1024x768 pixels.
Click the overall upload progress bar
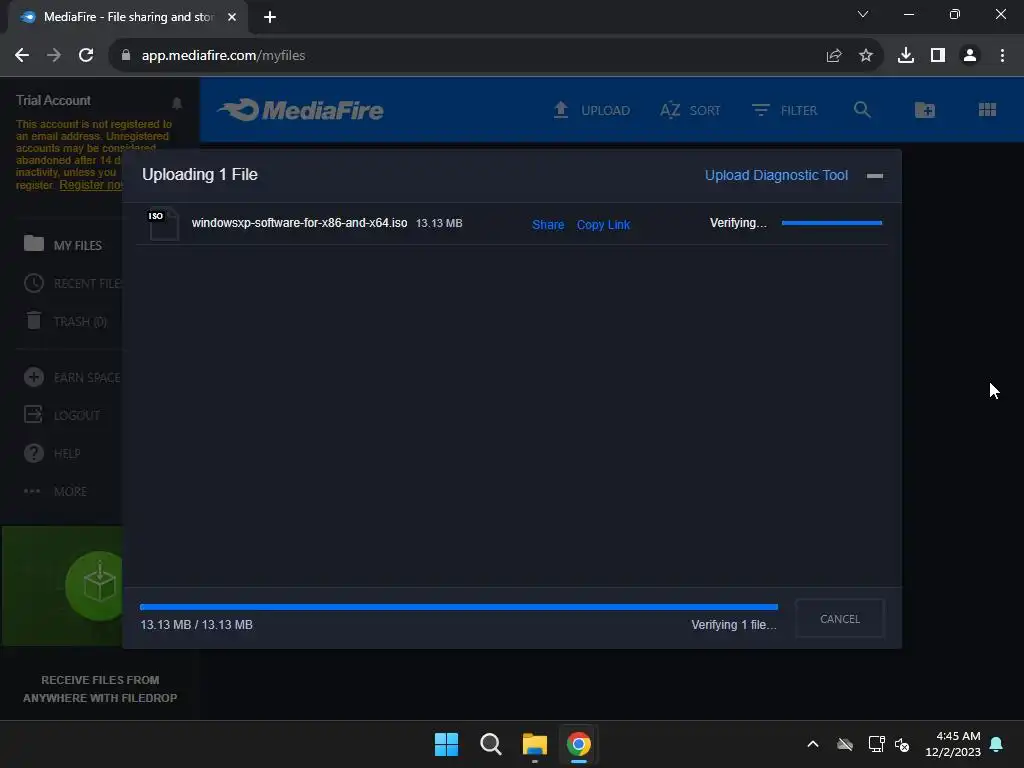click(x=458, y=607)
